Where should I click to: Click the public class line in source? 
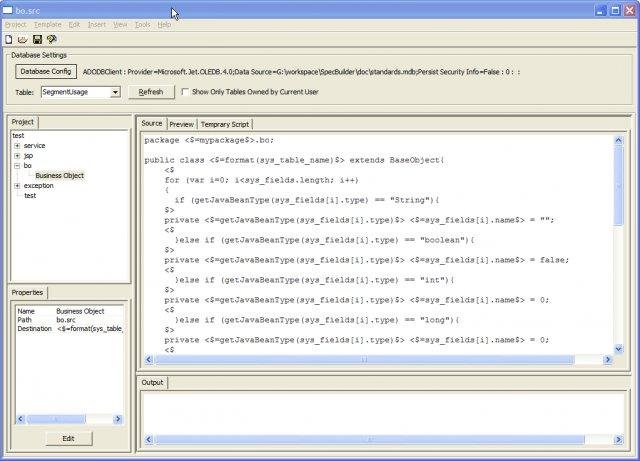294,160
